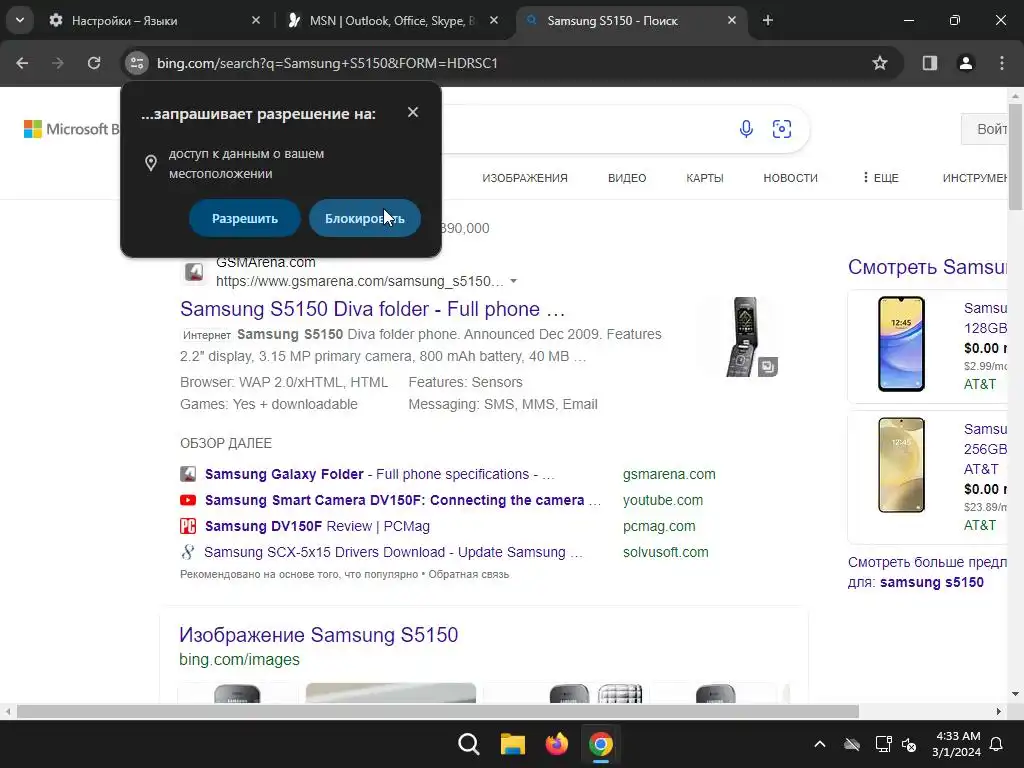Click GSMArena favicon at top result
The height and width of the screenshot is (768, 1024).
[194, 272]
